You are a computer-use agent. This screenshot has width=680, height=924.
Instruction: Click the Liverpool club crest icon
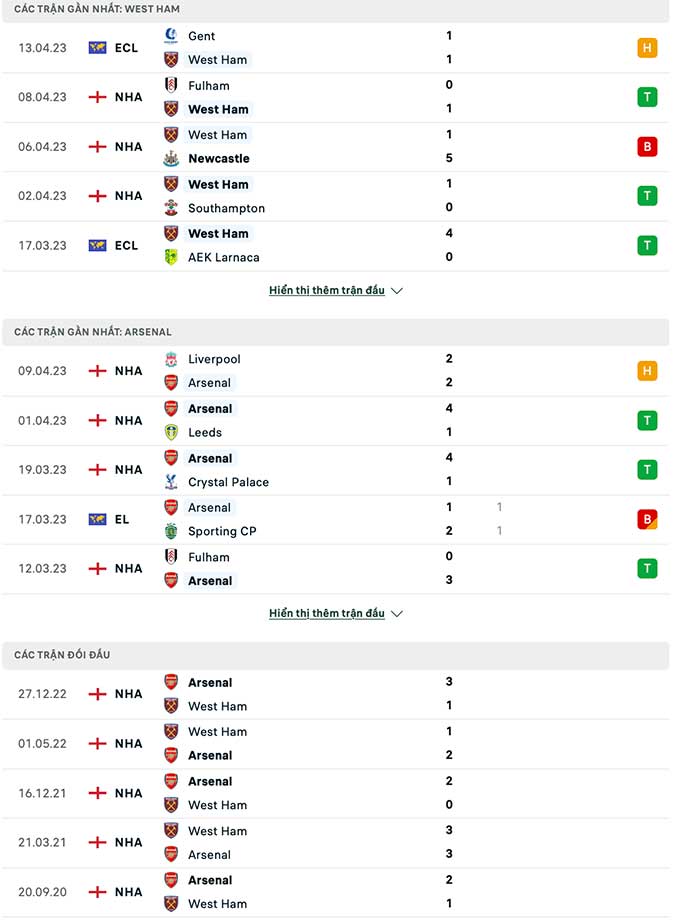pyautogui.click(x=171, y=359)
